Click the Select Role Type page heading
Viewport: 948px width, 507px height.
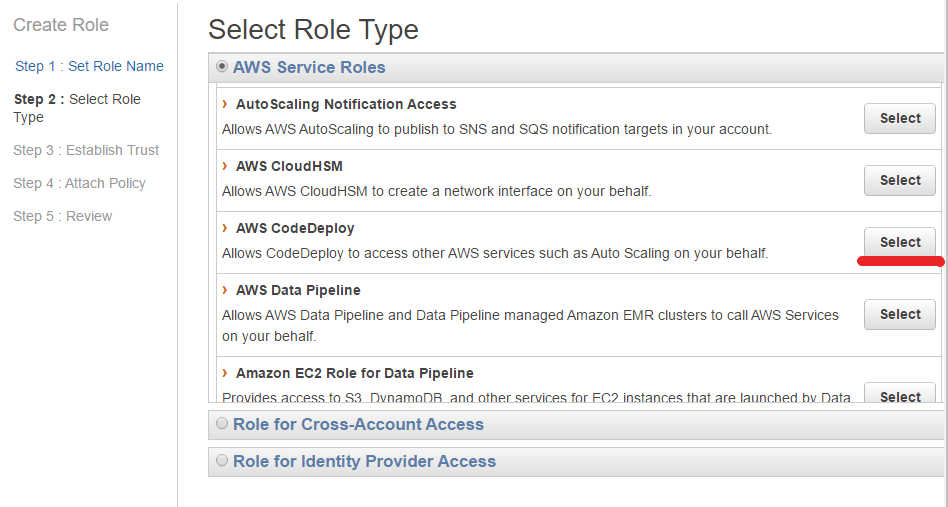coord(313,29)
